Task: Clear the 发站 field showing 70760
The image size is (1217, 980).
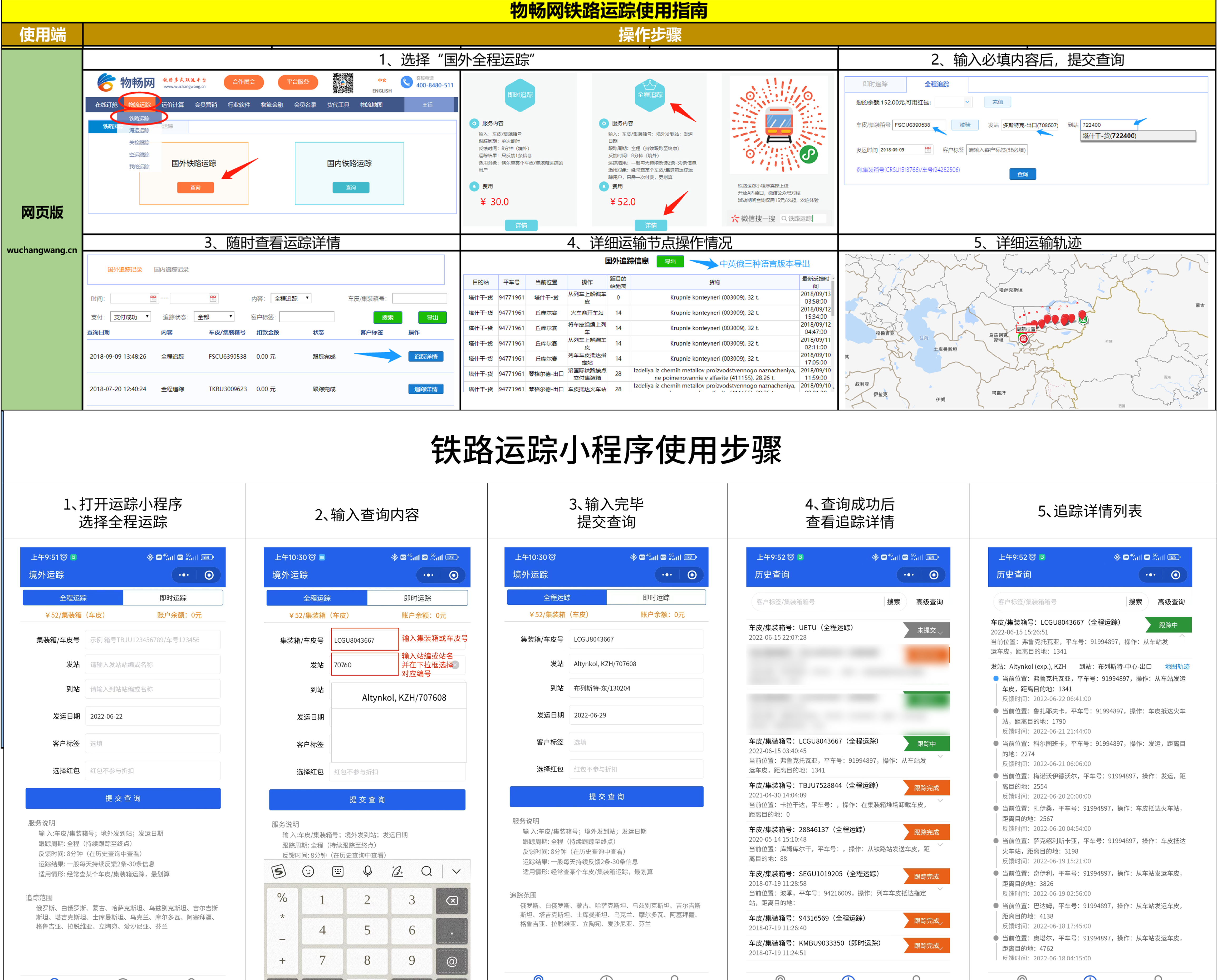Action: click(x=455, y=665)
